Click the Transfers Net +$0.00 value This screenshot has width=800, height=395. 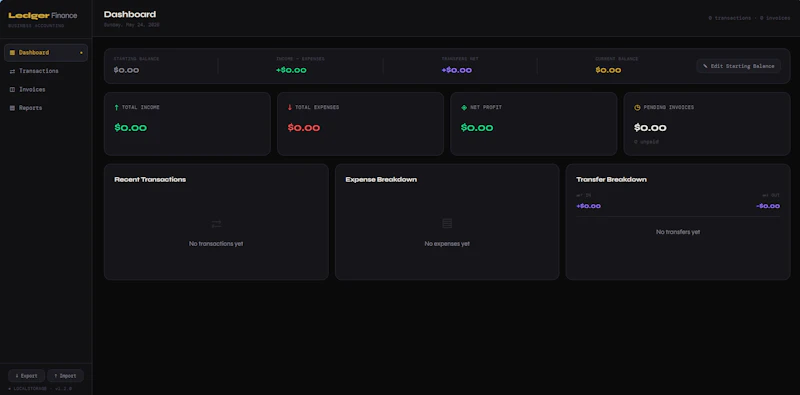[457, 70]
